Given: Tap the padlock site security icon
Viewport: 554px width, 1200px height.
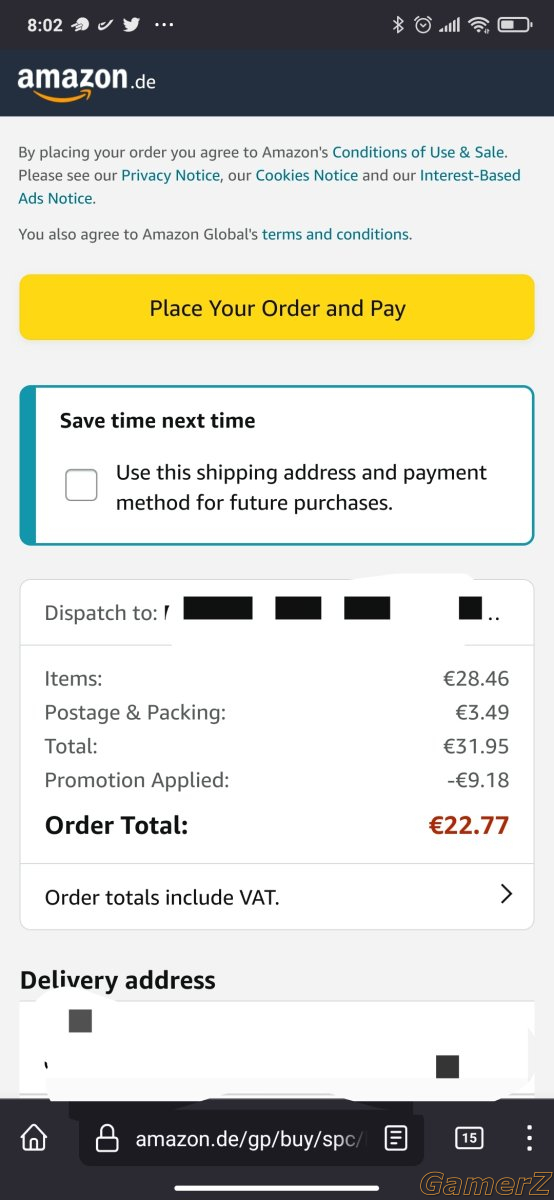Looking at the screenshot, I should click(x=107, y=1138).
